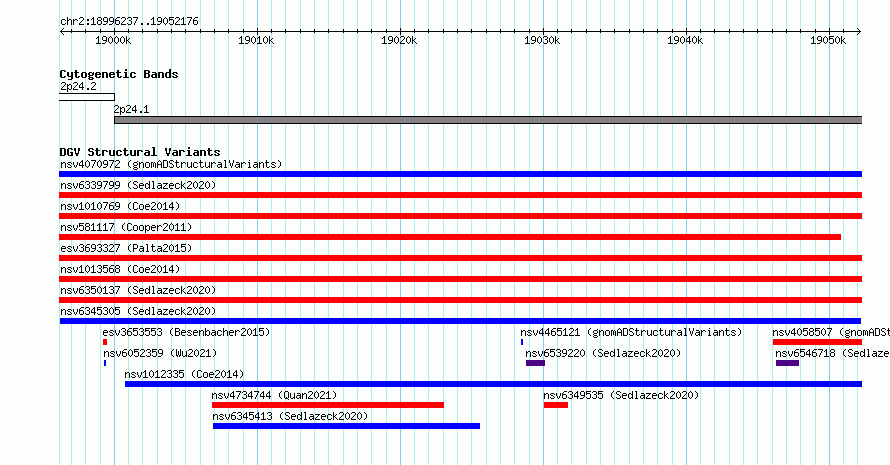Click the 2p24.2 cytogenetic band box
Viewport: 890px width, 465px height.
click(x=87, y=97)
